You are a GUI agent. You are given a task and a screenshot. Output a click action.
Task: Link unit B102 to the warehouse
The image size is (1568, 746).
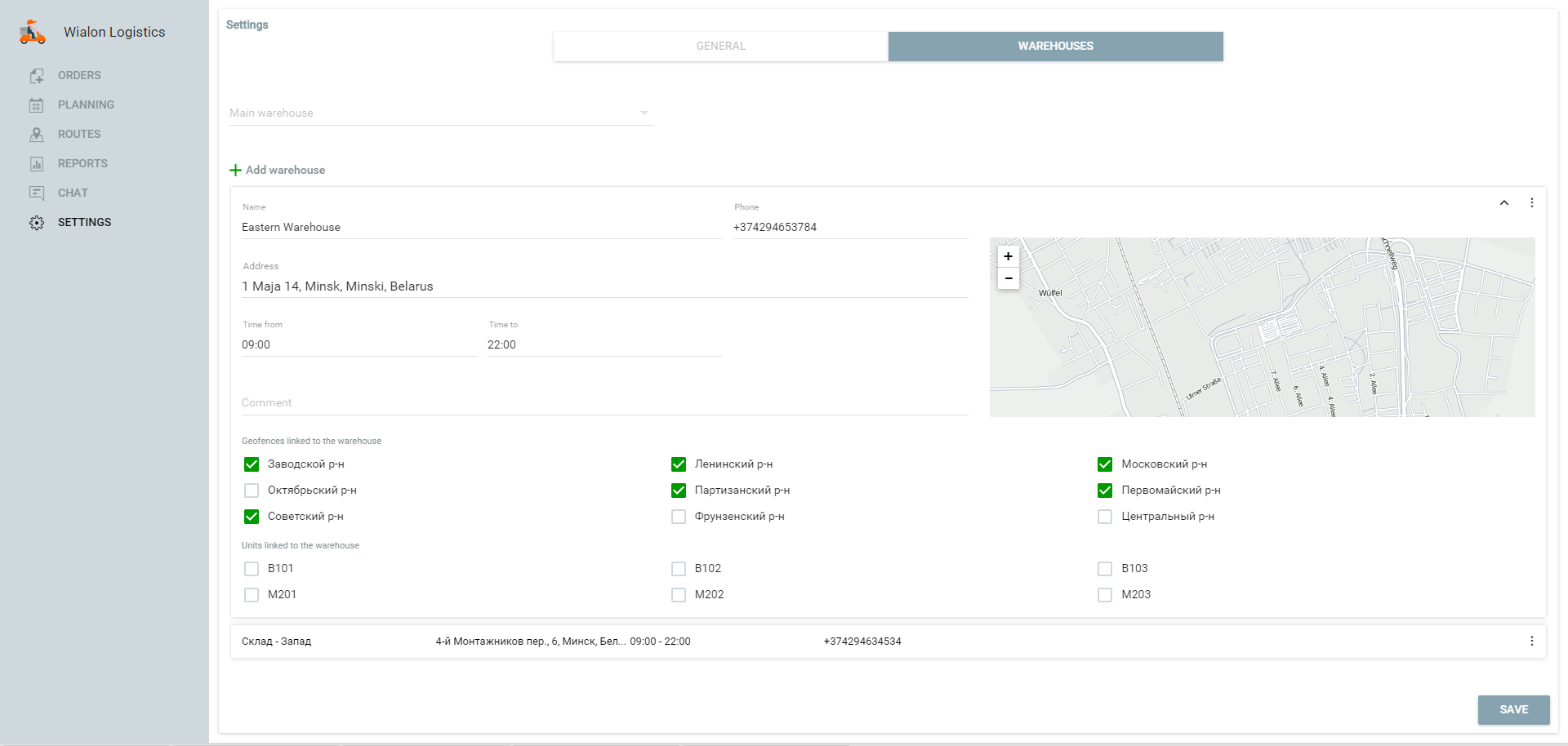[x=679, y=569]
